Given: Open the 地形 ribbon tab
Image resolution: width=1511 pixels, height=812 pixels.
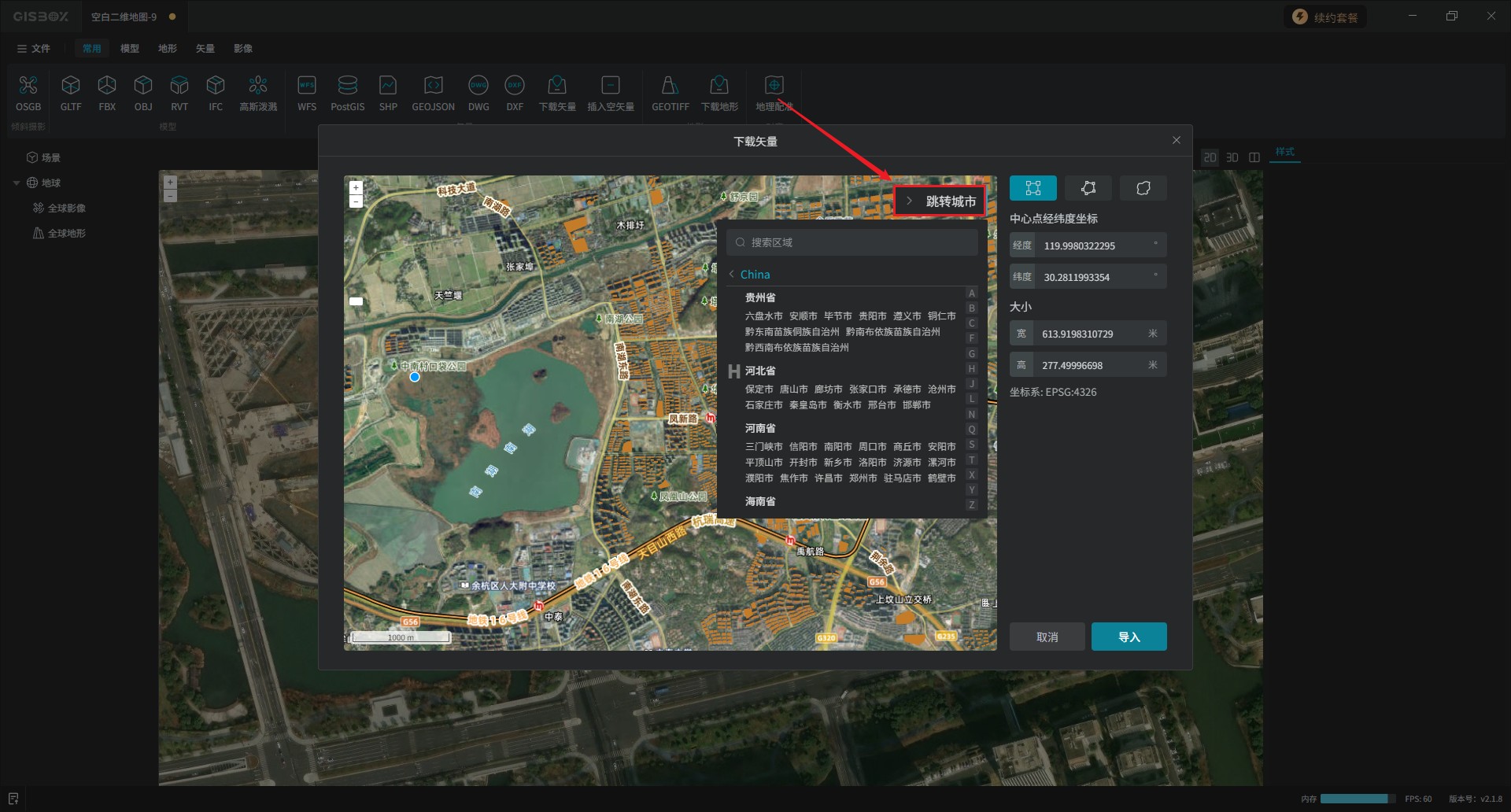Looking at the screenshot, I should point(167,49).
